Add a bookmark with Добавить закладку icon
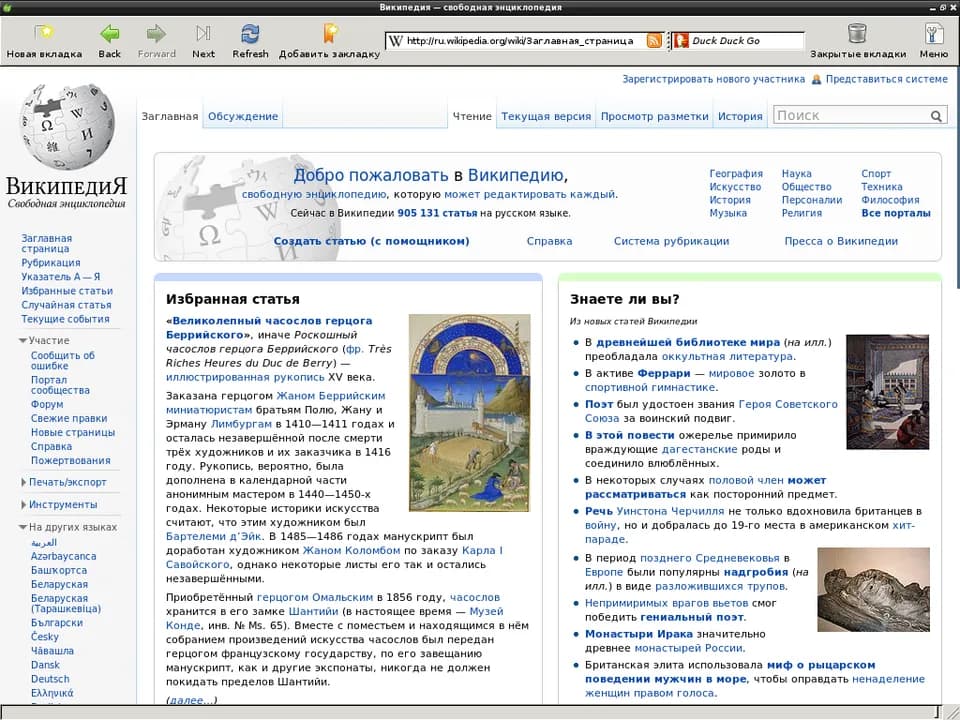Image resolution: width=960 pixels, height=720 pixels. 329,33
